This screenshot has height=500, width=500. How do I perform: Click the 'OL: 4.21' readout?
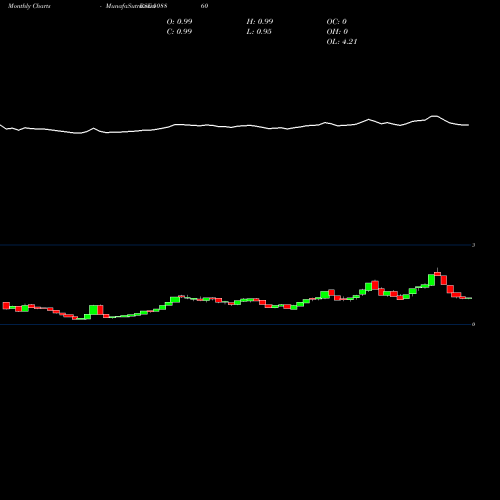[x=342, y=41]
